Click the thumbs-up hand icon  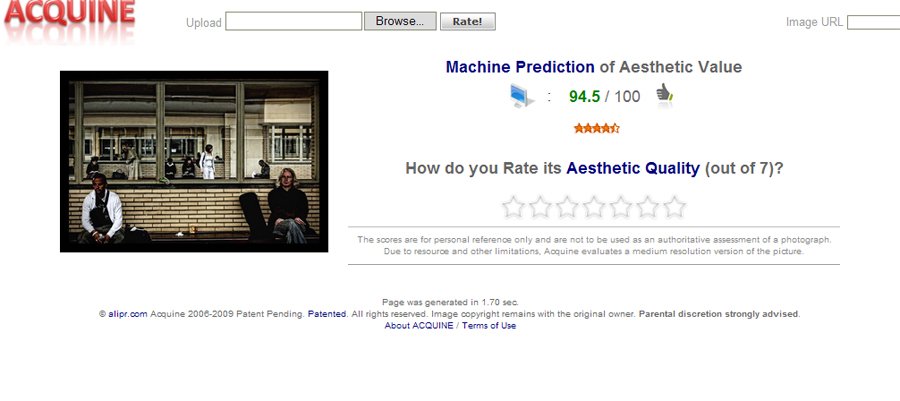coord(664,95)
